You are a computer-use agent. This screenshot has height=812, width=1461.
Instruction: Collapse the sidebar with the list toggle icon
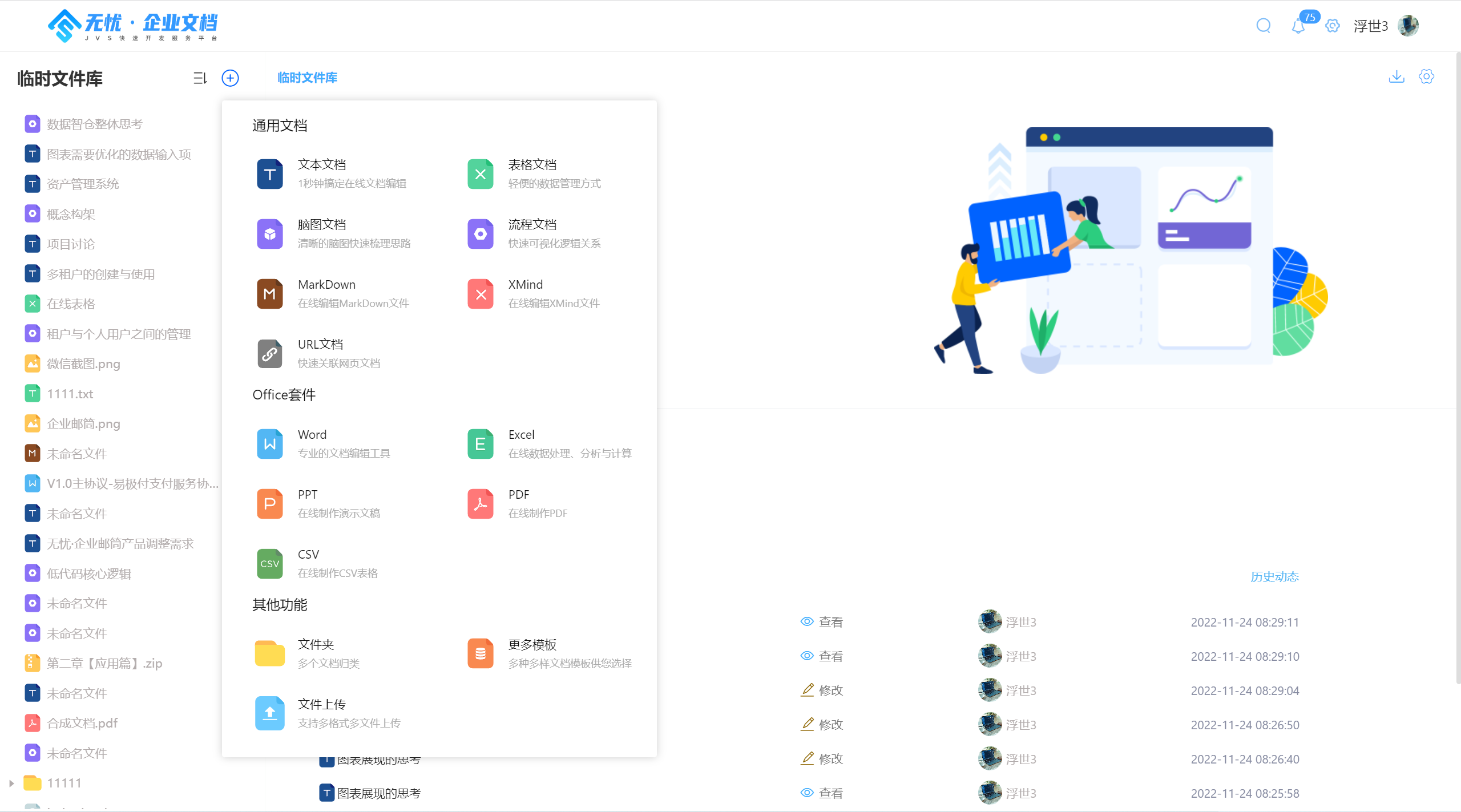(x=200, y=78)
